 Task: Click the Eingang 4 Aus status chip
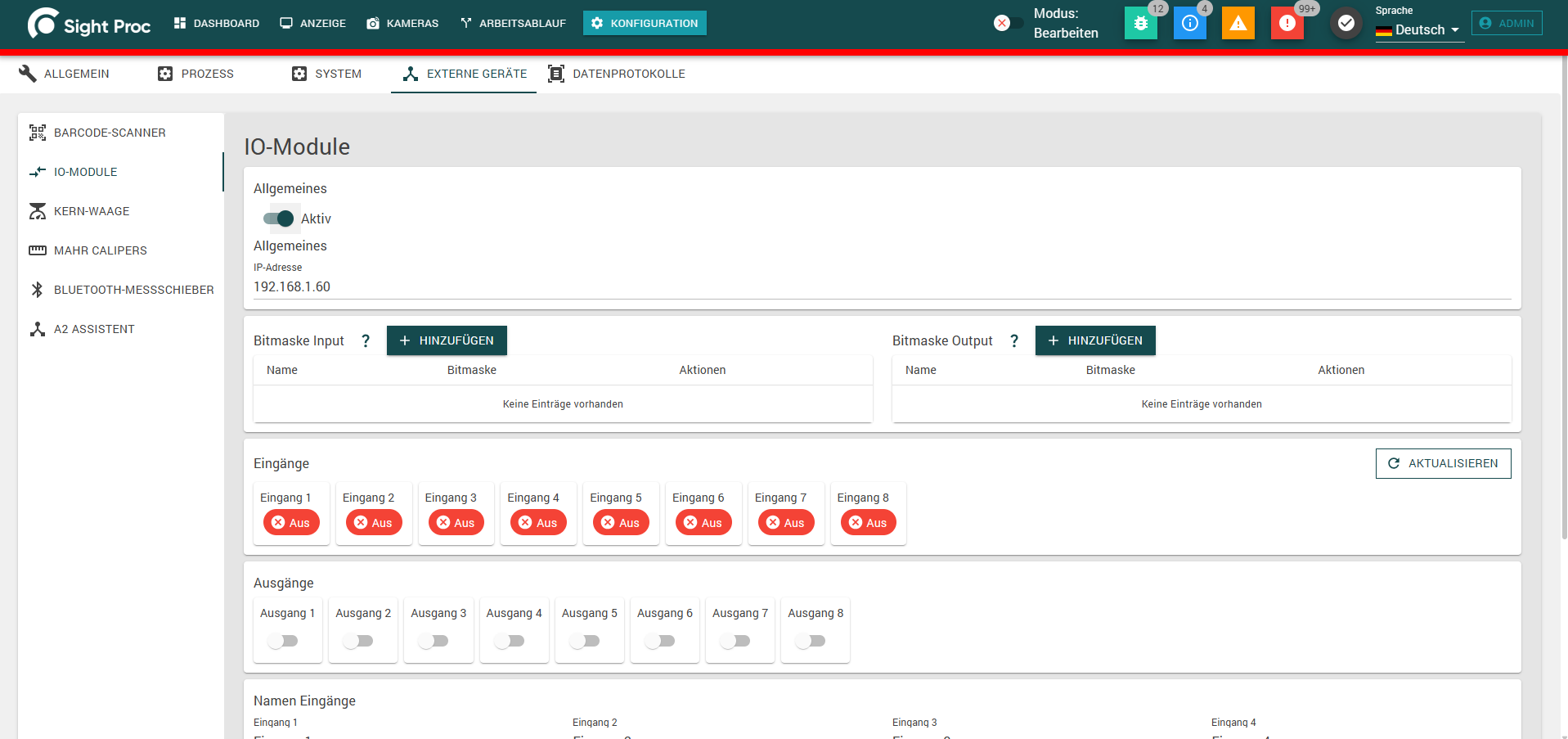click(x=538, y=522)
